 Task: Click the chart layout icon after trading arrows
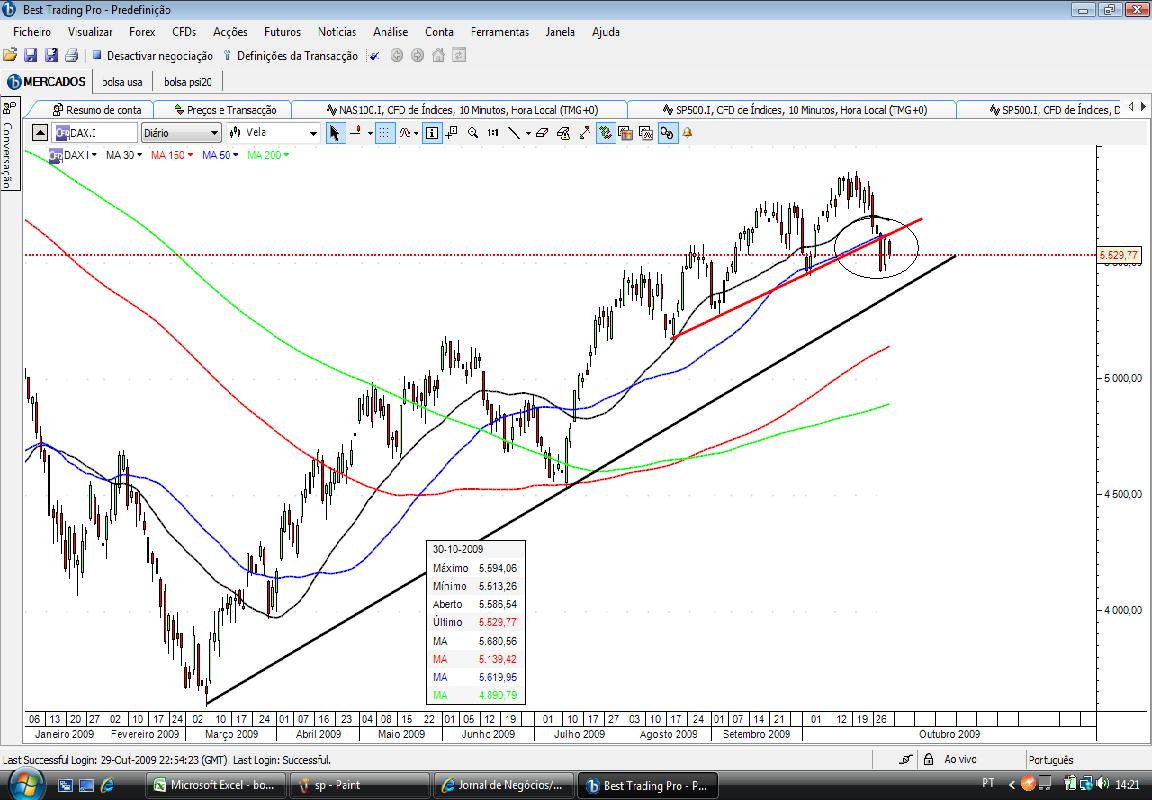pyautogui.click(x=625, y=133)
